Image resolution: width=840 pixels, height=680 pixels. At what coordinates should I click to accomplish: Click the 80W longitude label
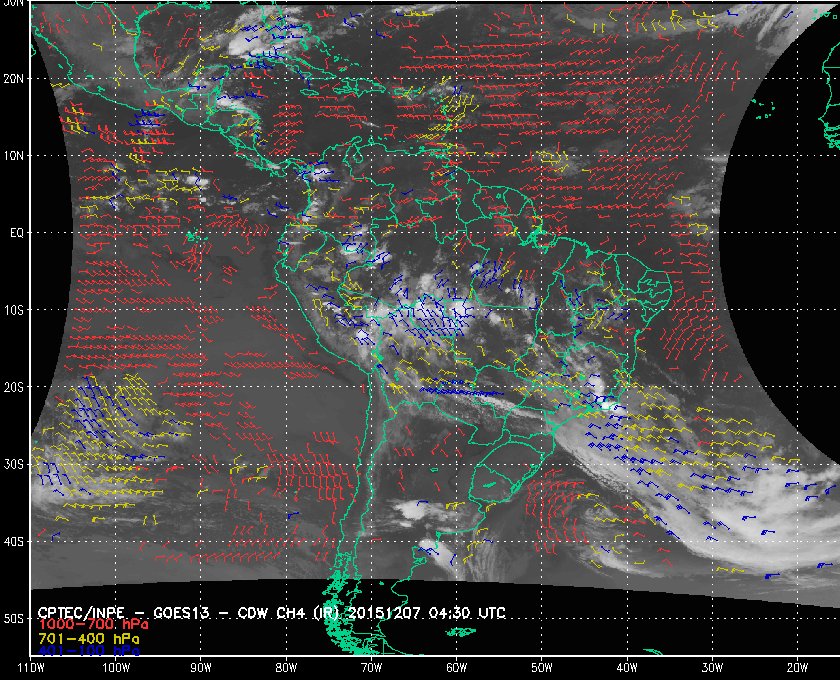tap(286, 668)
